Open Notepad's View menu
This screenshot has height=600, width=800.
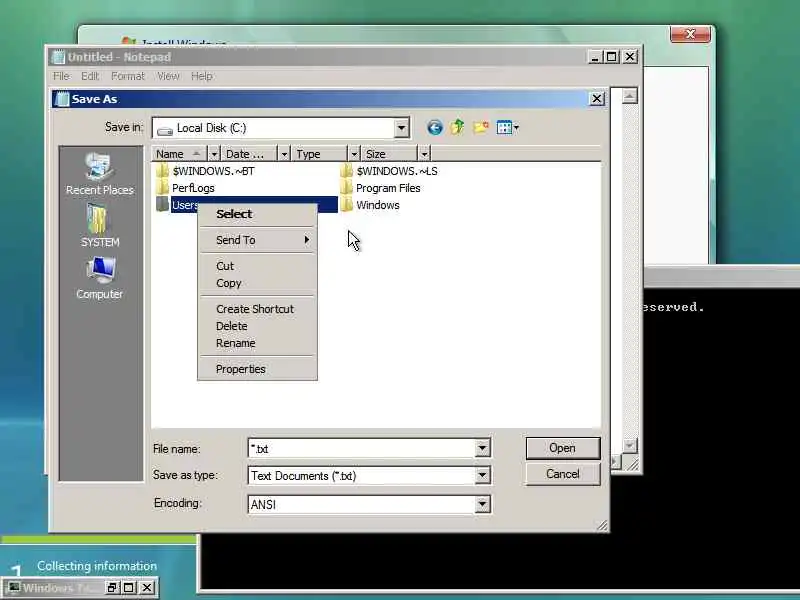click(168, 76)
